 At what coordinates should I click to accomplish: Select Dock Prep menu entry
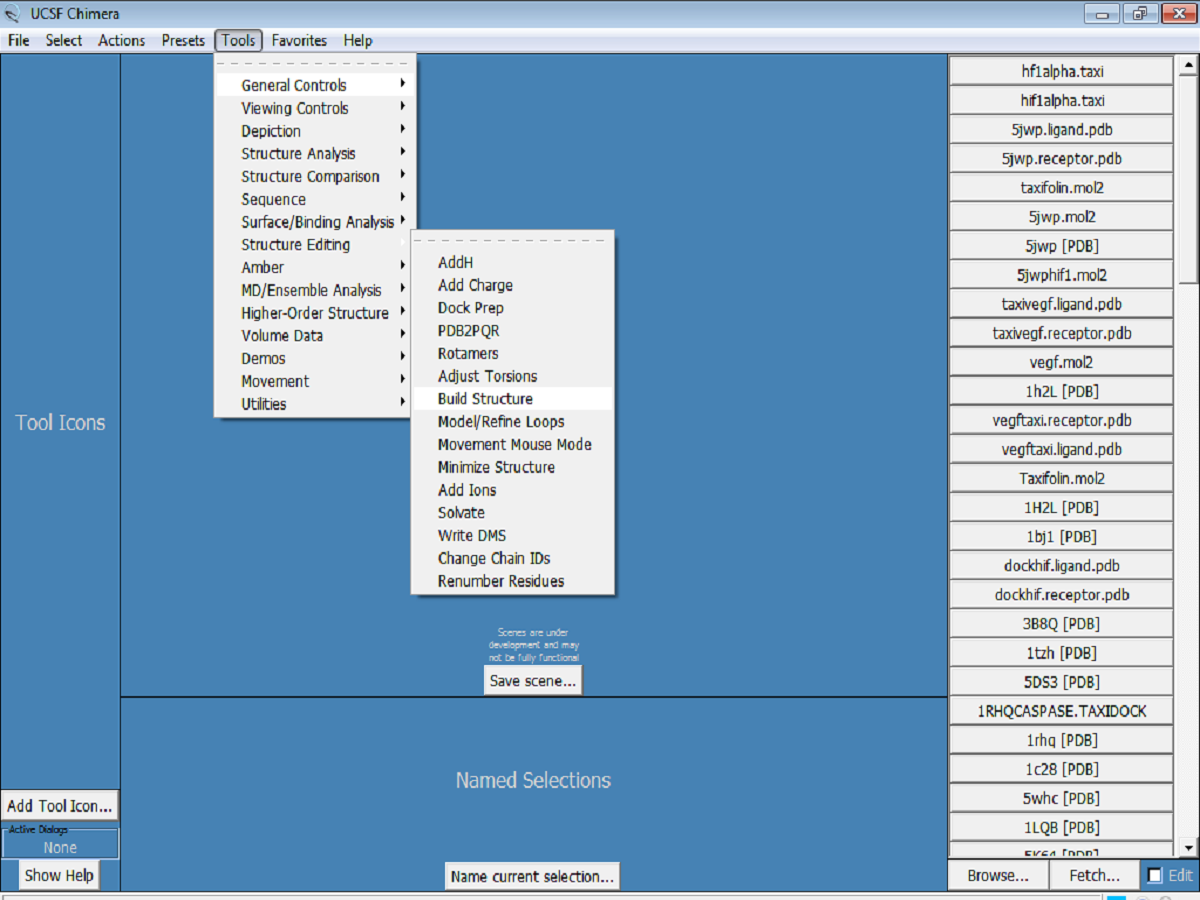513,308
